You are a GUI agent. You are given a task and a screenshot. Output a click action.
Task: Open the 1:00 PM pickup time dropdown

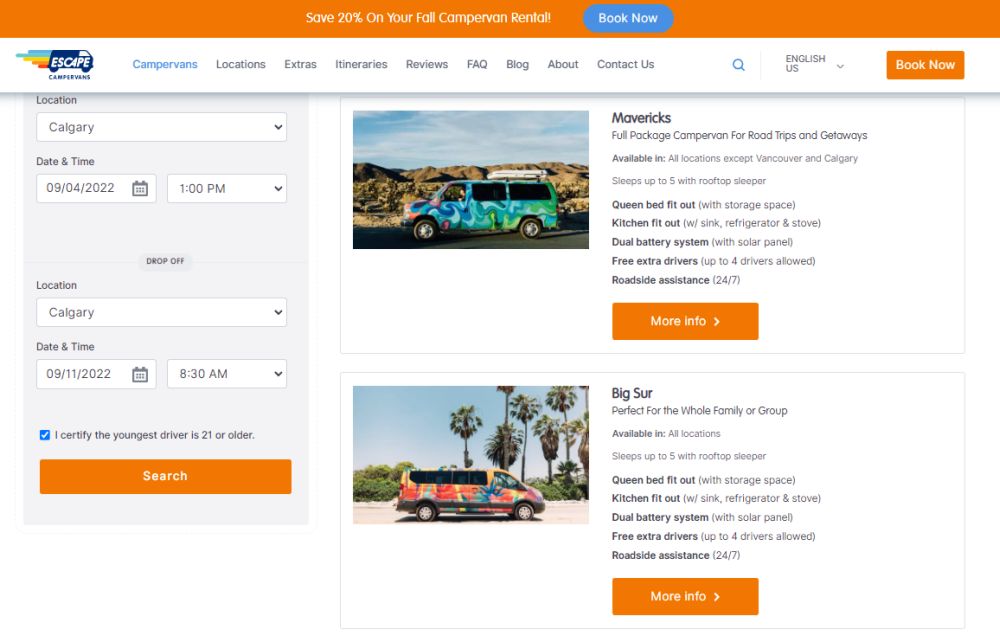coord(226,188)
